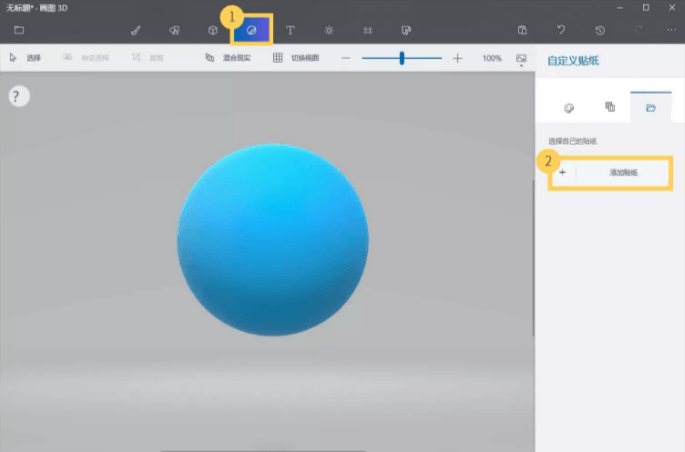
Task: Switch to the Textures tab in sidebar
Action: coord(610,107)
